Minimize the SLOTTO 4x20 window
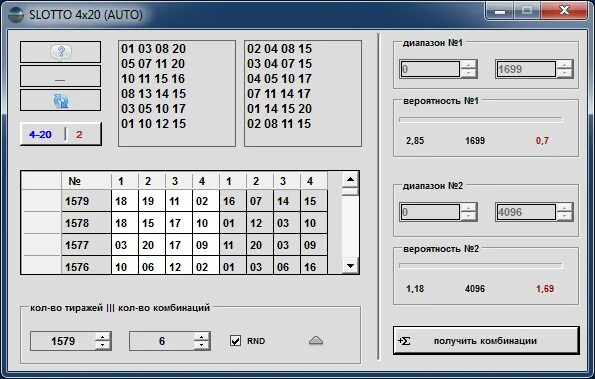Viewport: 595px width, 379px height. (x=500, y=11)
